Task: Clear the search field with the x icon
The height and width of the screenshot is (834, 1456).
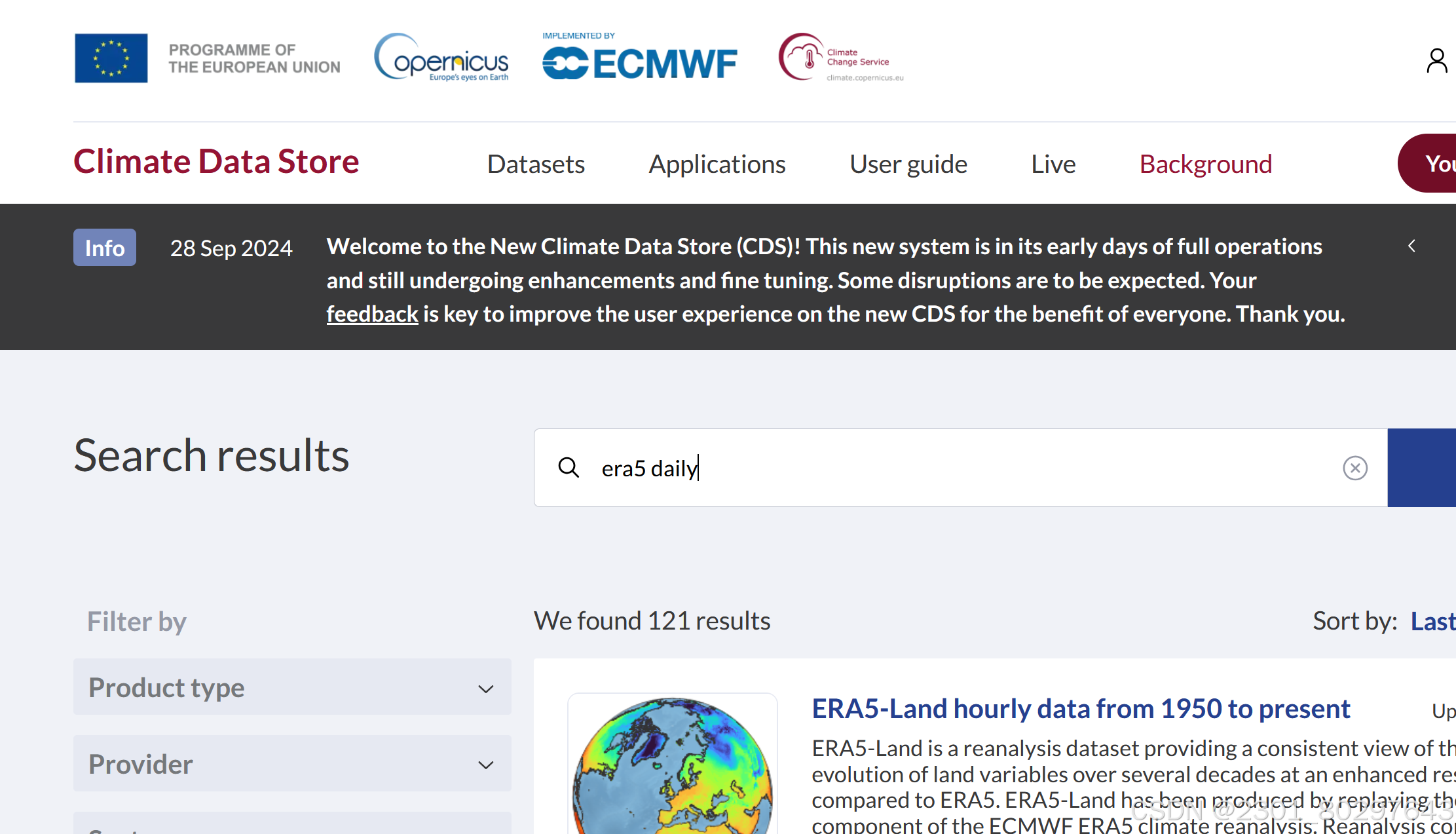Action: [x=1355, y=468]
